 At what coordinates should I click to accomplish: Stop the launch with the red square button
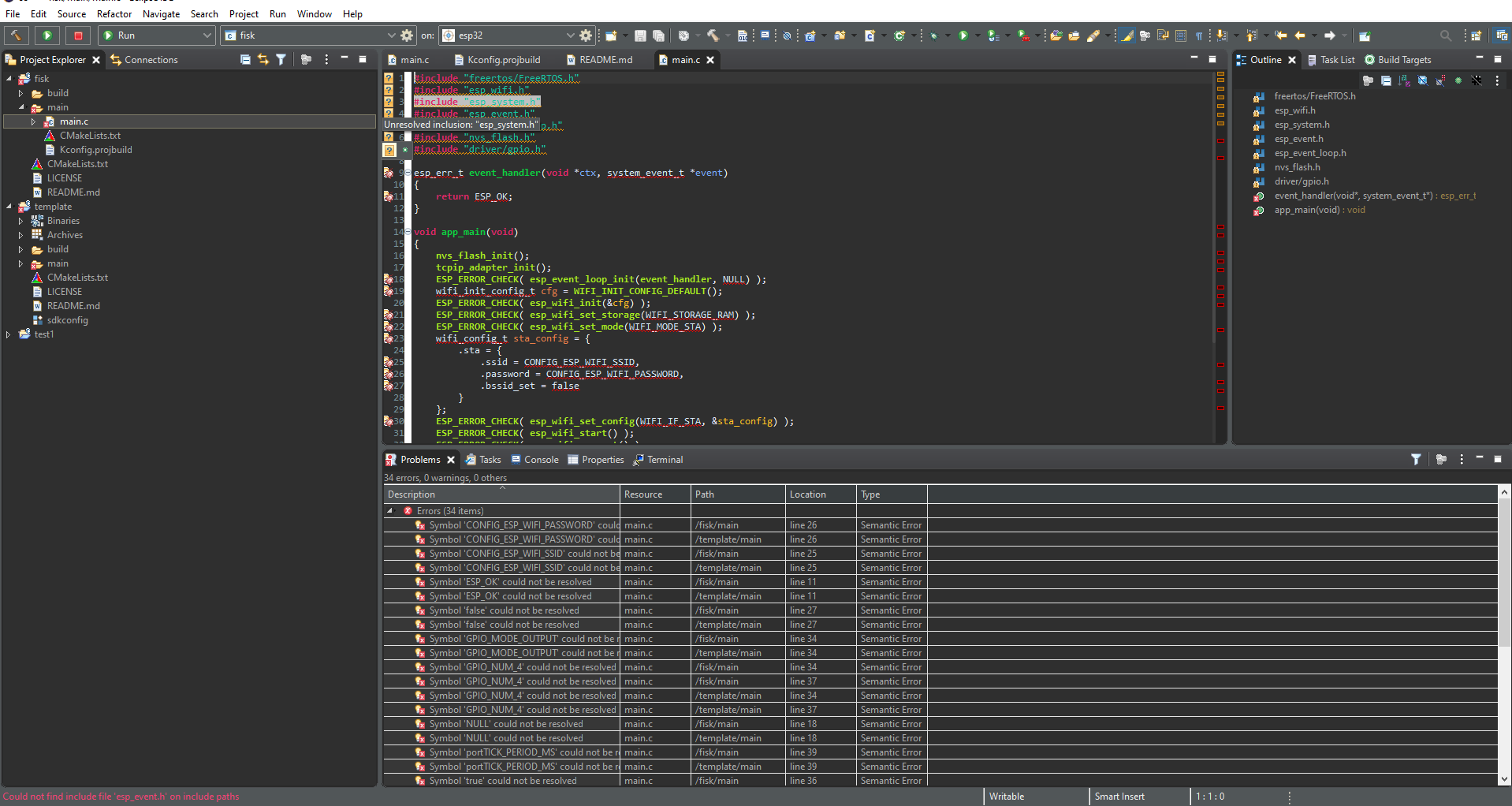coord(78,35)
